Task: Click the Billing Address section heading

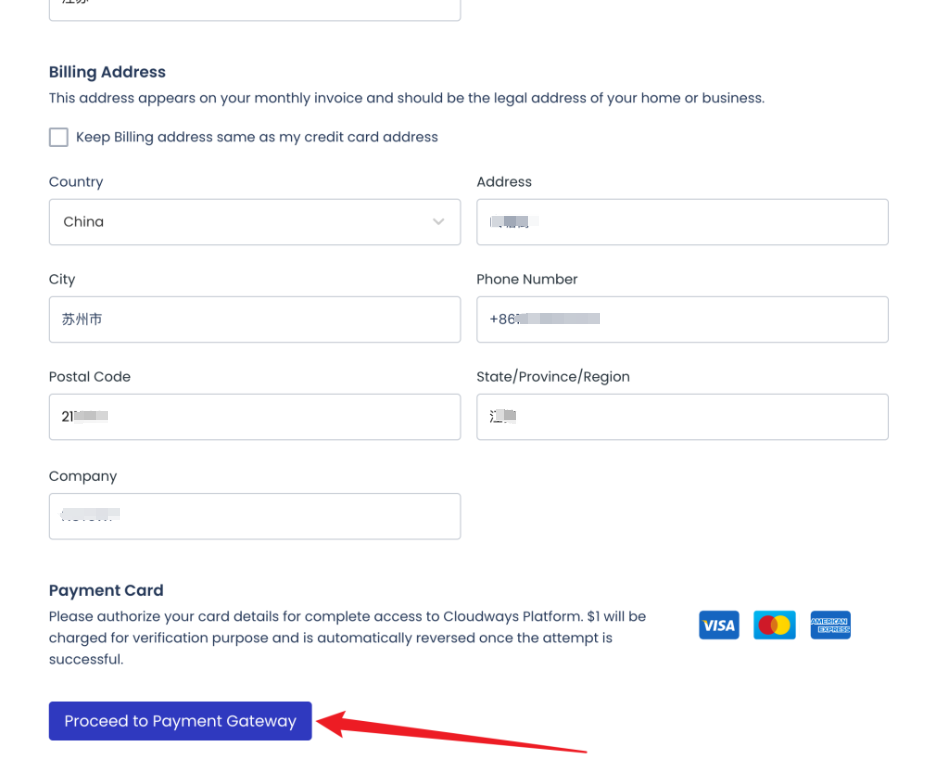Action: coord(107,72)
